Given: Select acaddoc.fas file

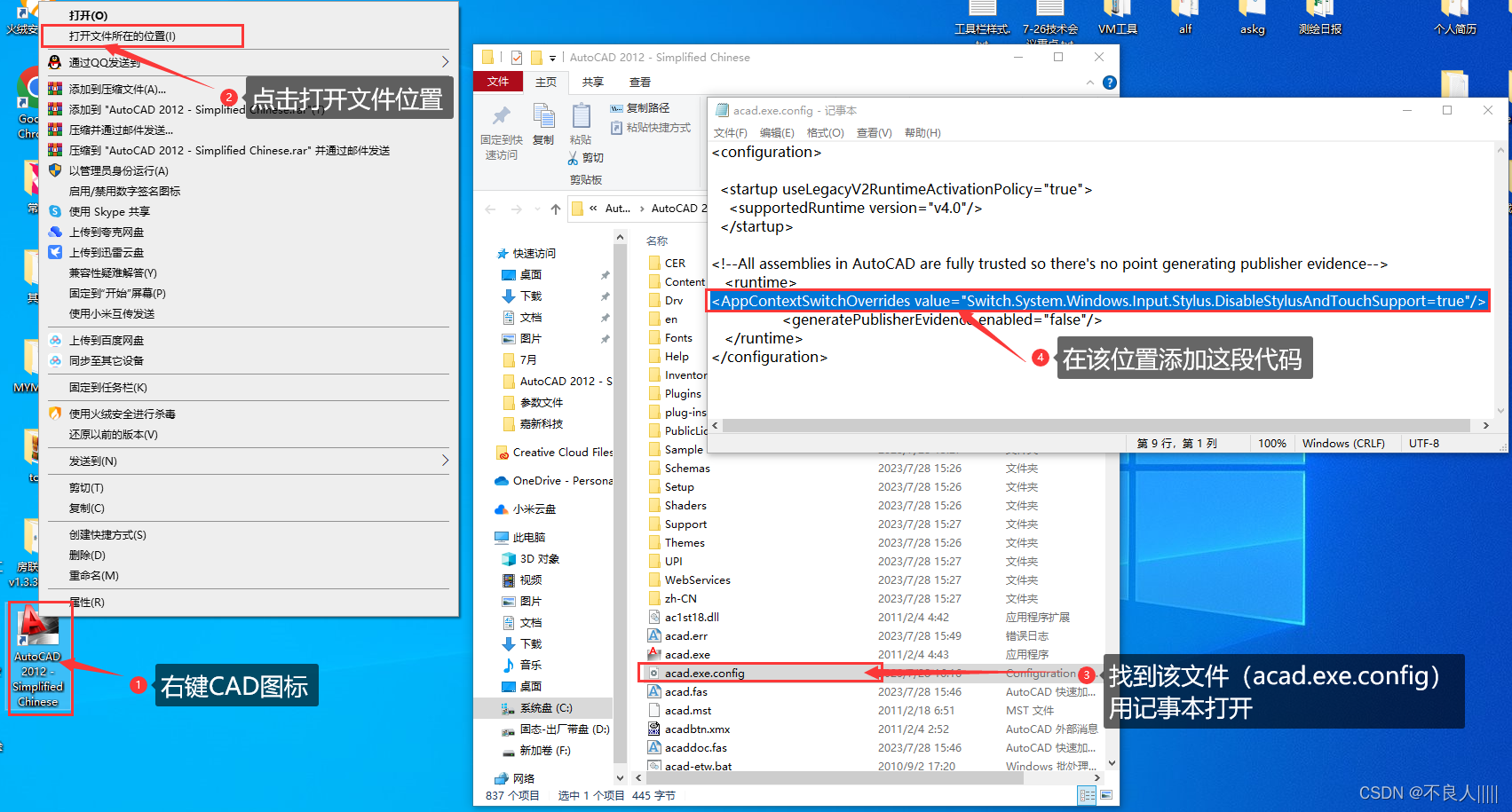Looking at the screenshot, I should coord(696,748).
